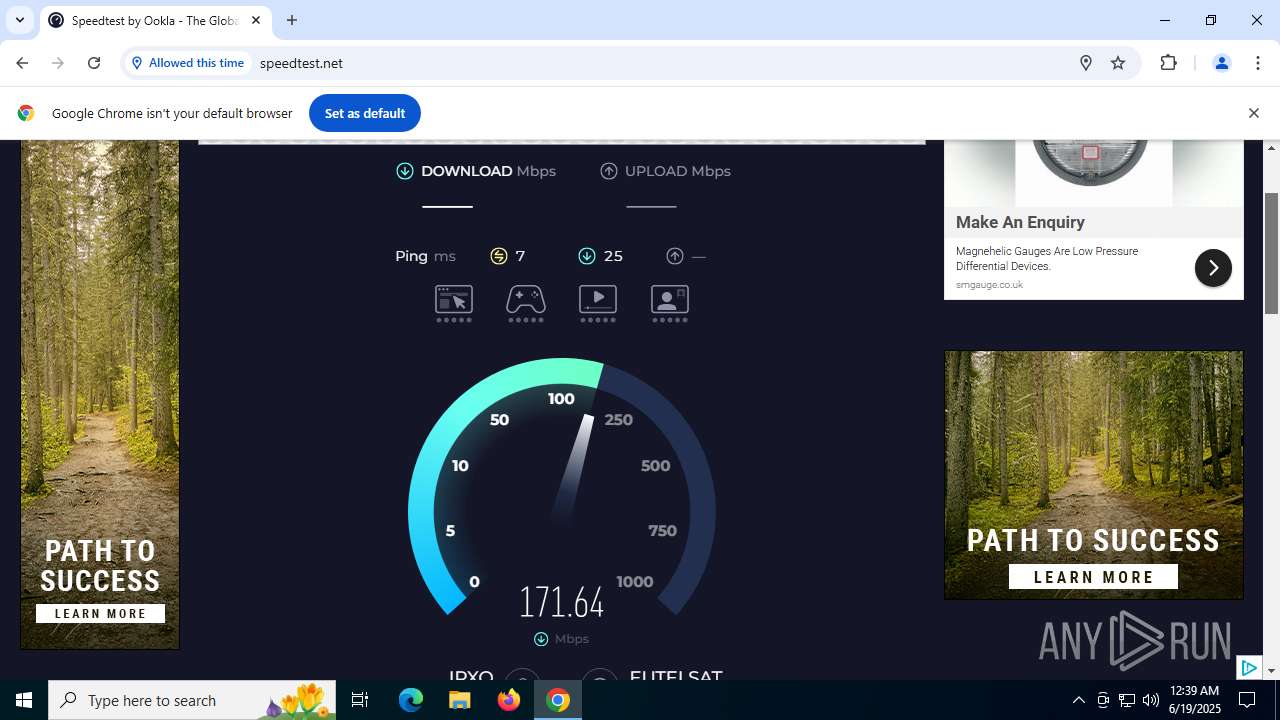Click LEARN MORE on the right forest ad
Viewport: 1280px width, 720px height.
(x=1093, y=577)
